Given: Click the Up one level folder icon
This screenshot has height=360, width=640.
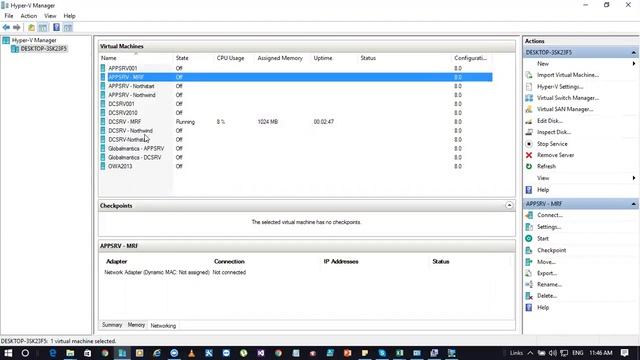Looking at the screenshot, I should click(31, 27).
